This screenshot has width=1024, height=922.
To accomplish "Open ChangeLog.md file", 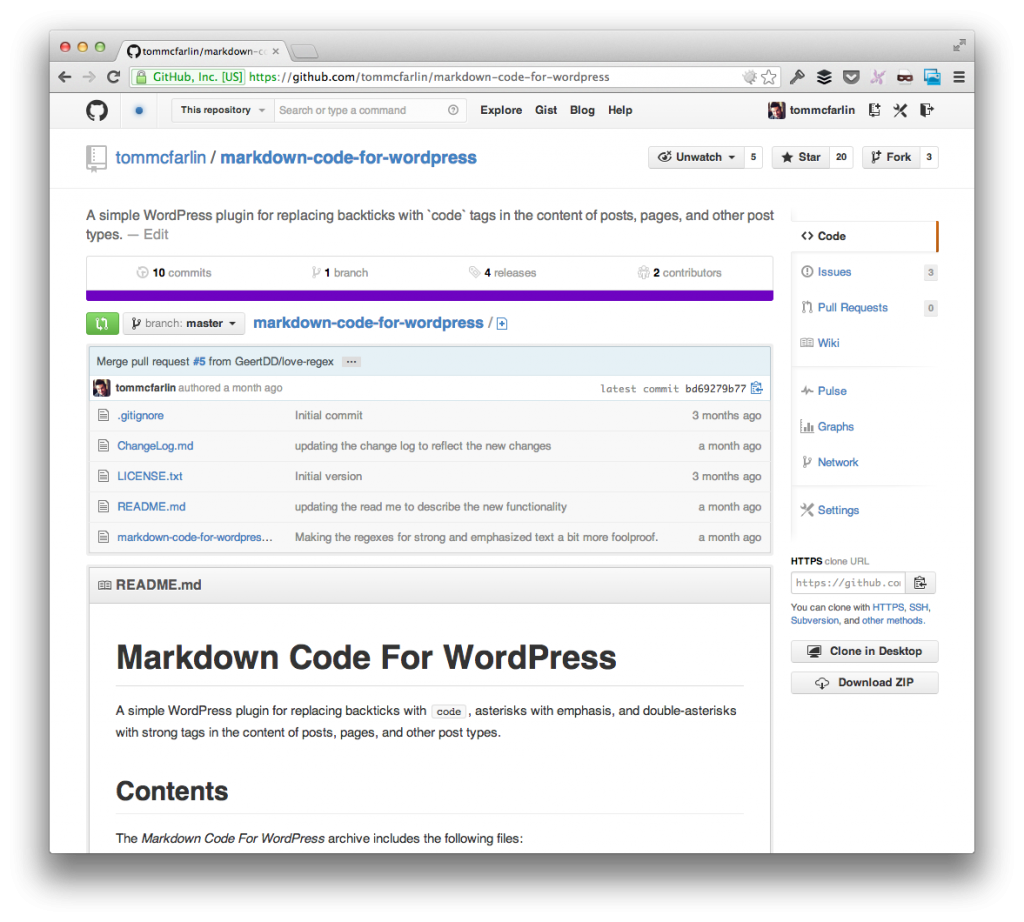I will (x=155, y=446).
